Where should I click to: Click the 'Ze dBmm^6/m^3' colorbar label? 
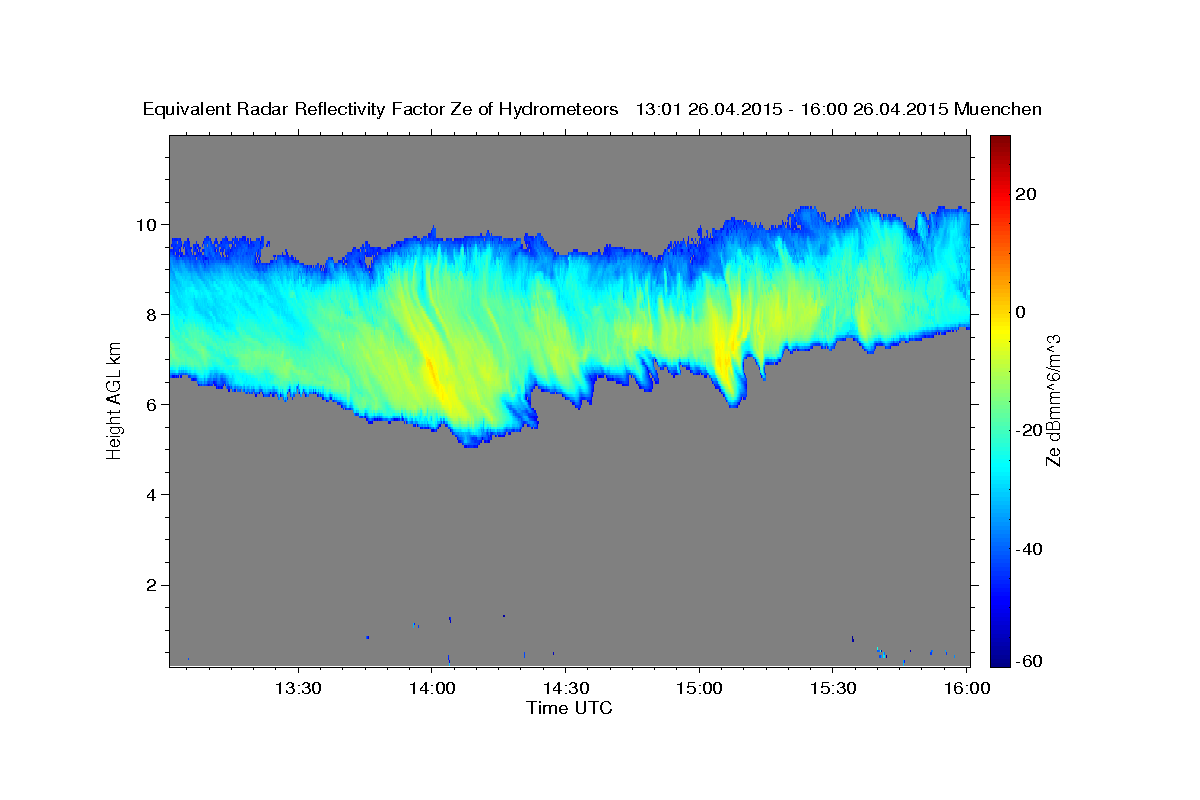coord(1052,399)
